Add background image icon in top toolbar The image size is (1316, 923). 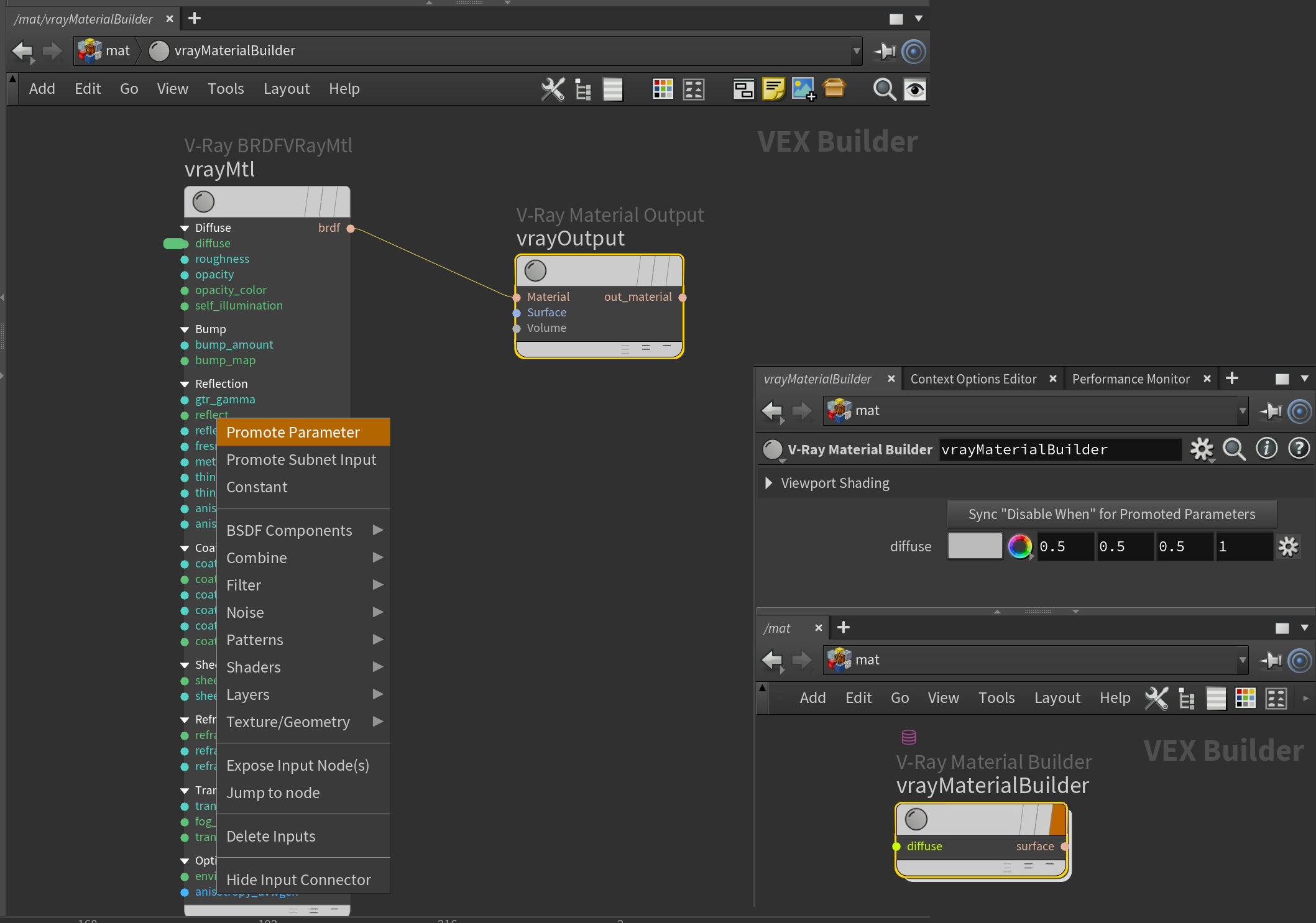(803, 90)
